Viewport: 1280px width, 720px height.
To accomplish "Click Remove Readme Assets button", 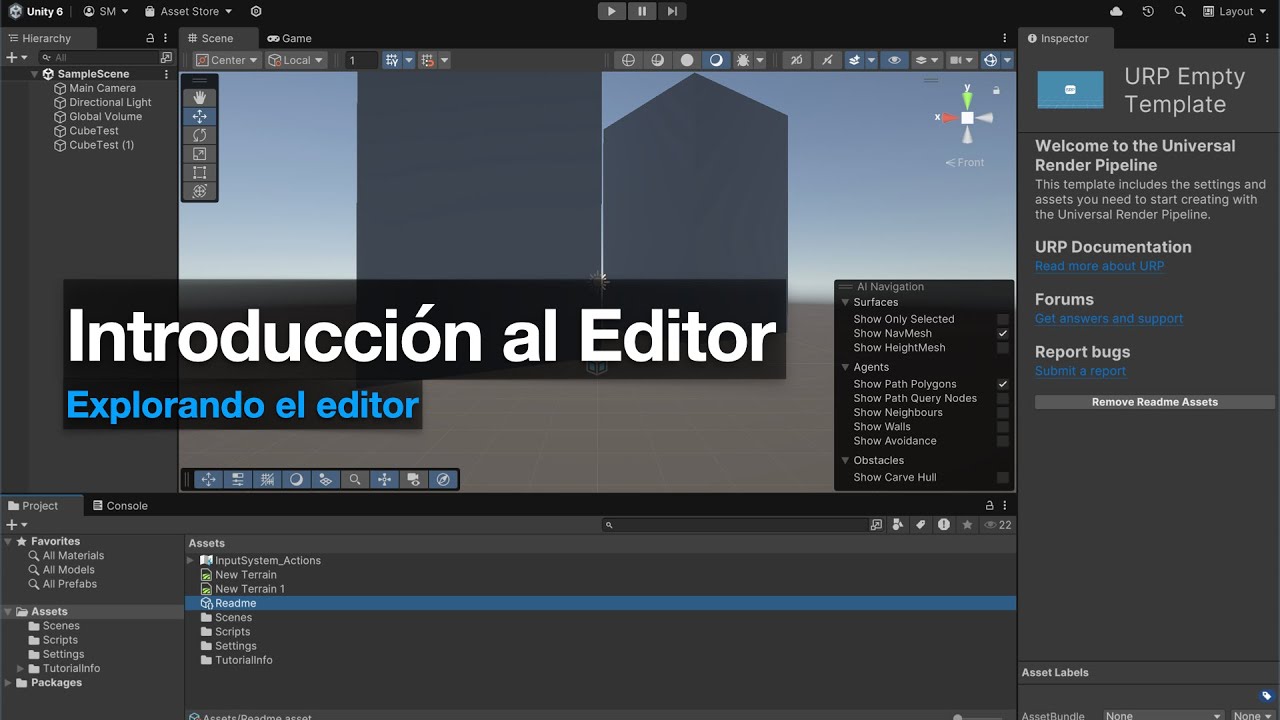I will (1154, 402).
